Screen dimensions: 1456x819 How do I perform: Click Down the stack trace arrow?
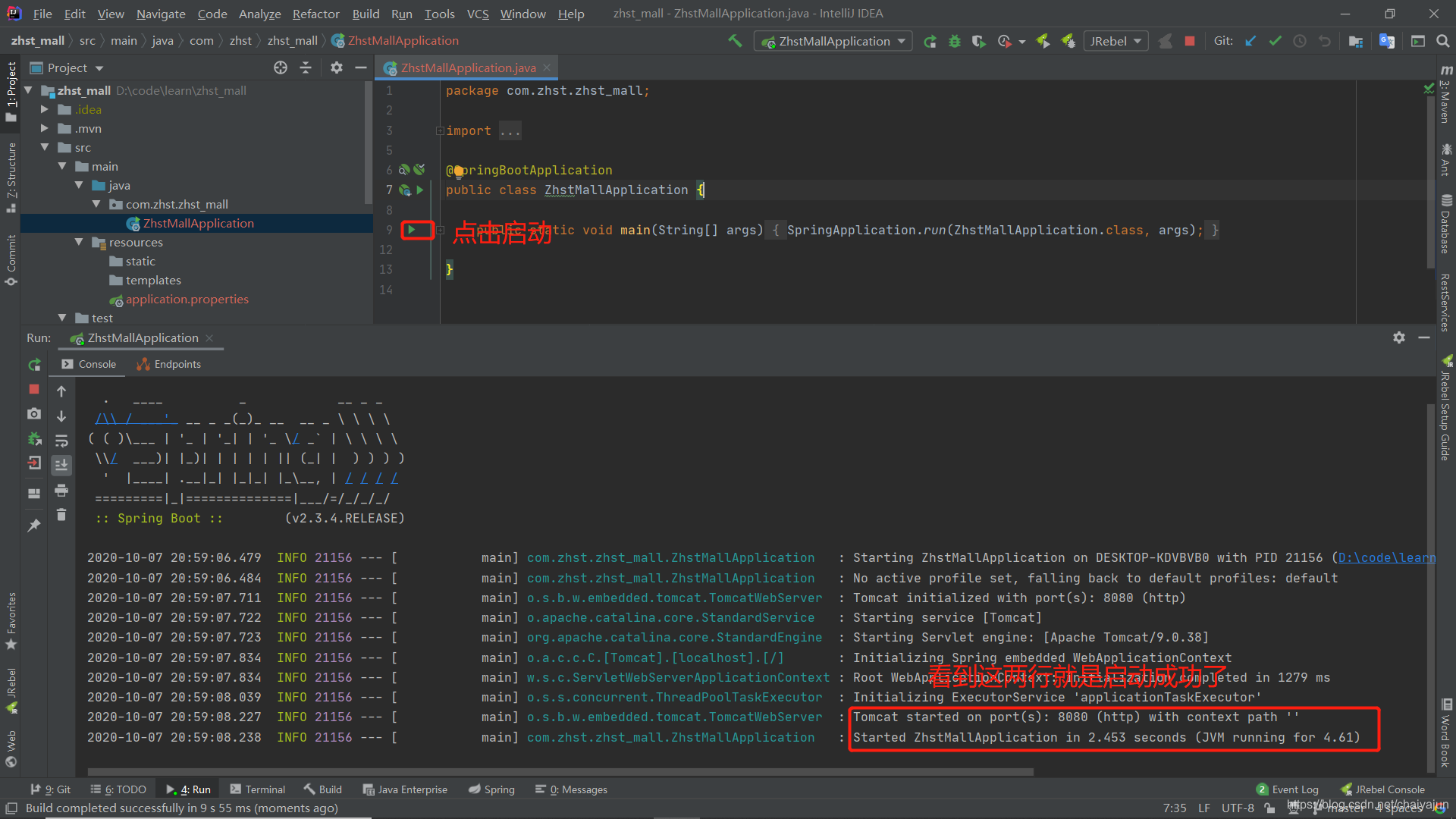click(x=61, y=416)
